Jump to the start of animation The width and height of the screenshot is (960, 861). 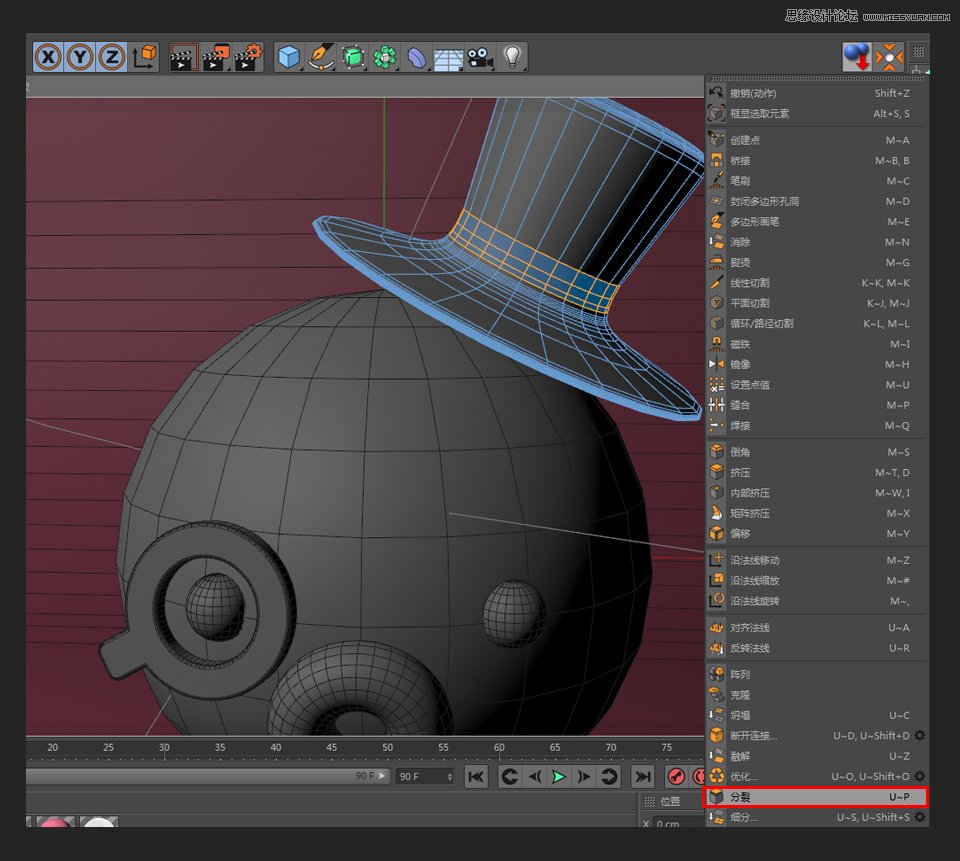(x=477, y=777)
